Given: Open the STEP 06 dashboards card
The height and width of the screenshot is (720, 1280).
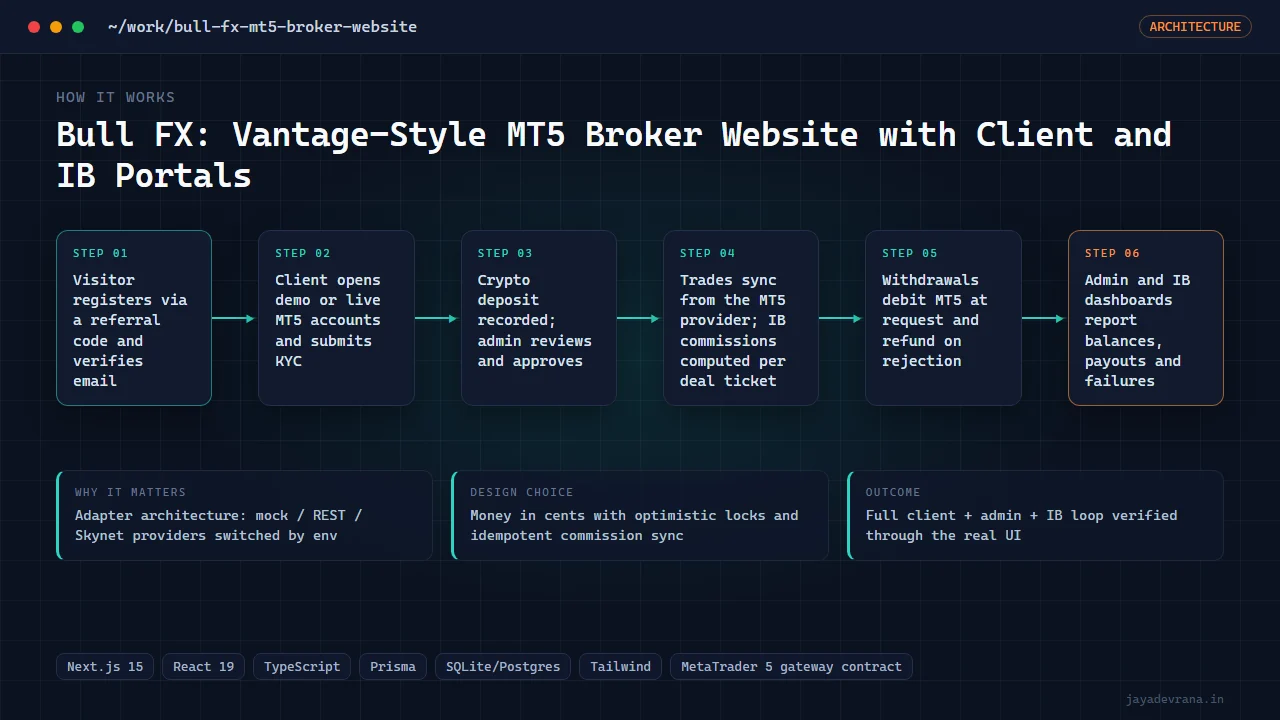Looking at the screenshot, I should [1146, 318].
